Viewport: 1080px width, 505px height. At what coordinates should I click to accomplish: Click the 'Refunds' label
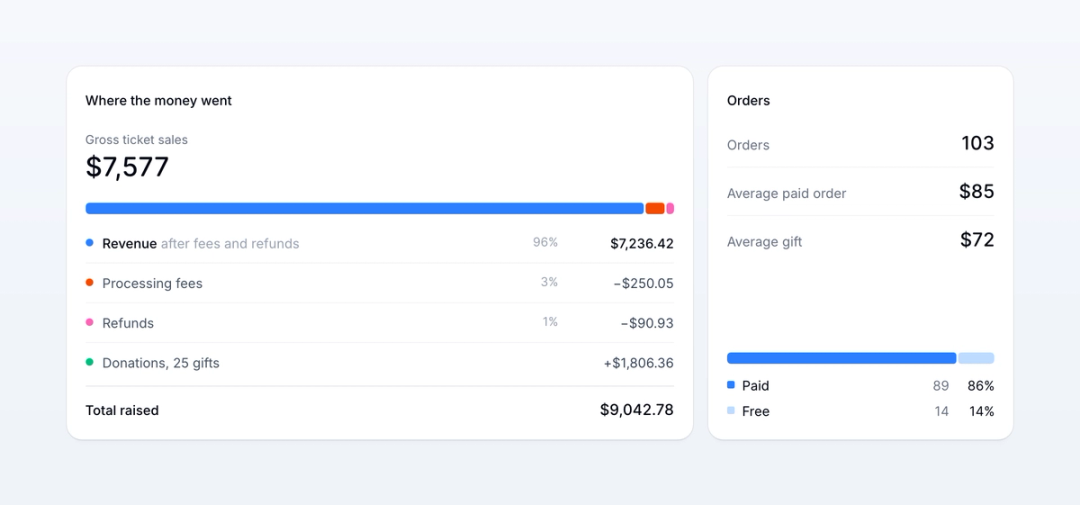coord(128,323)
